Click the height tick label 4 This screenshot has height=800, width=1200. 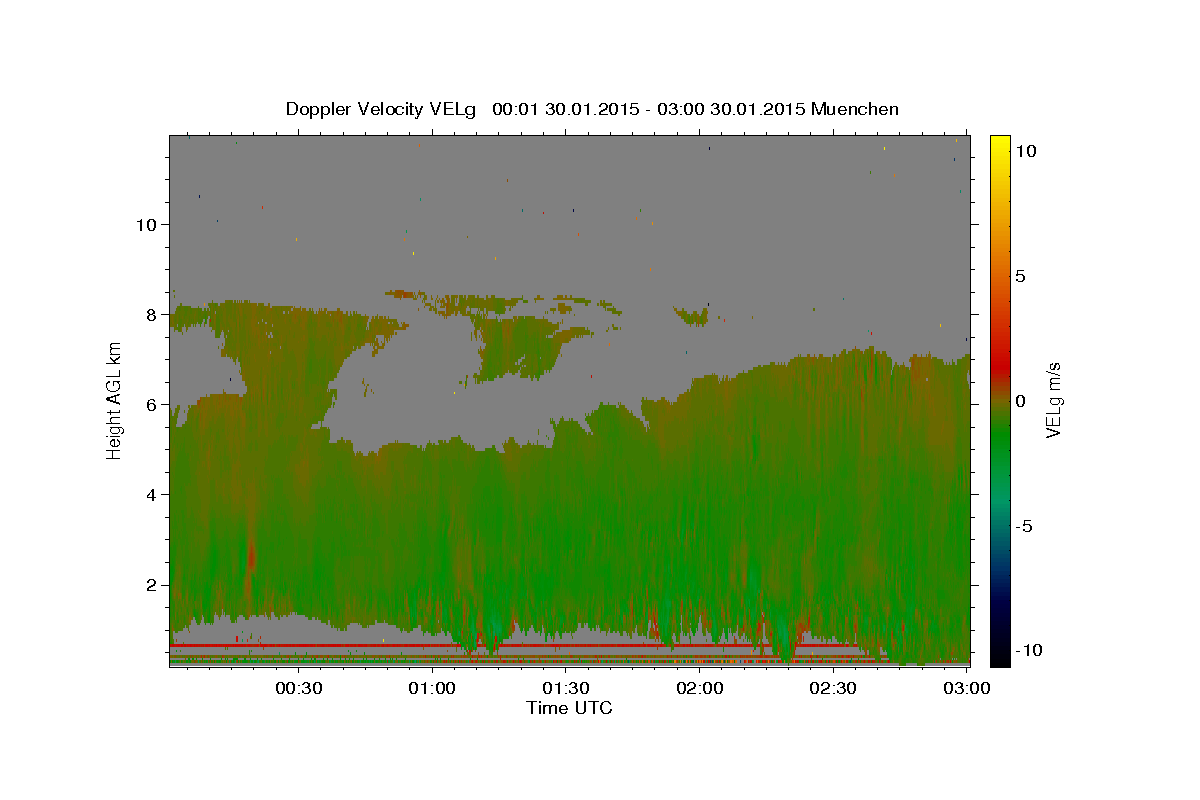[x=151, y=494]
